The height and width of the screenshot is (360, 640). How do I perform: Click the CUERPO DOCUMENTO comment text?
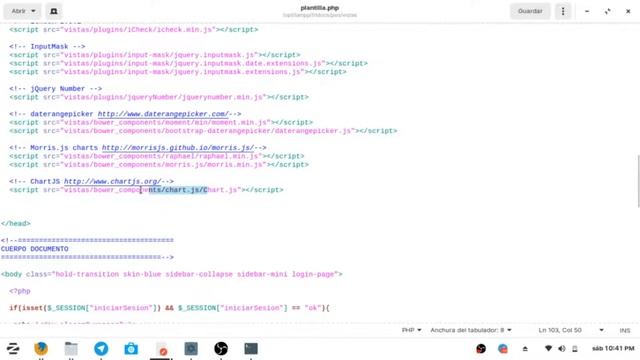coord(35,249)
